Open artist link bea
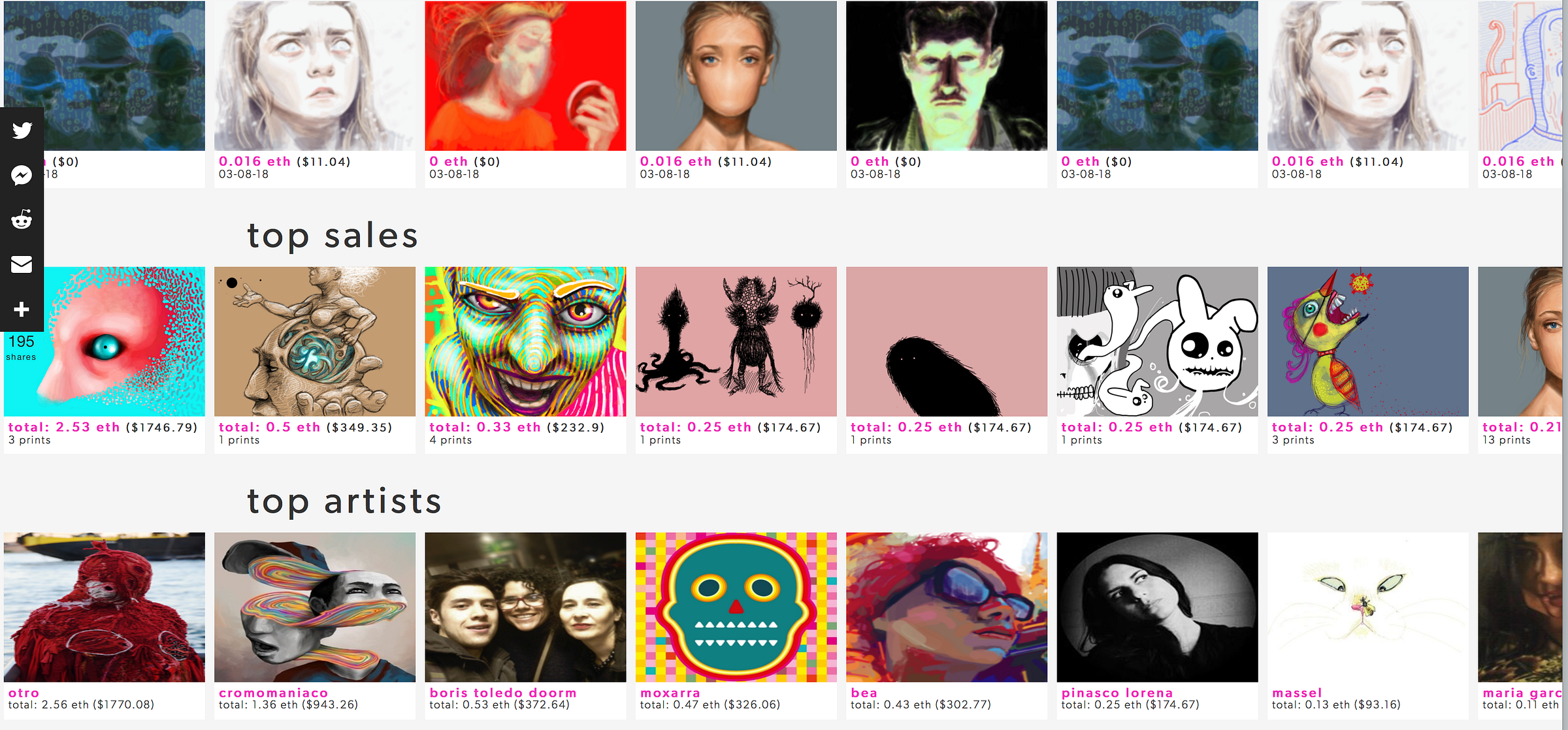The width and height of the screenshot is (1568, 730). 864,692
